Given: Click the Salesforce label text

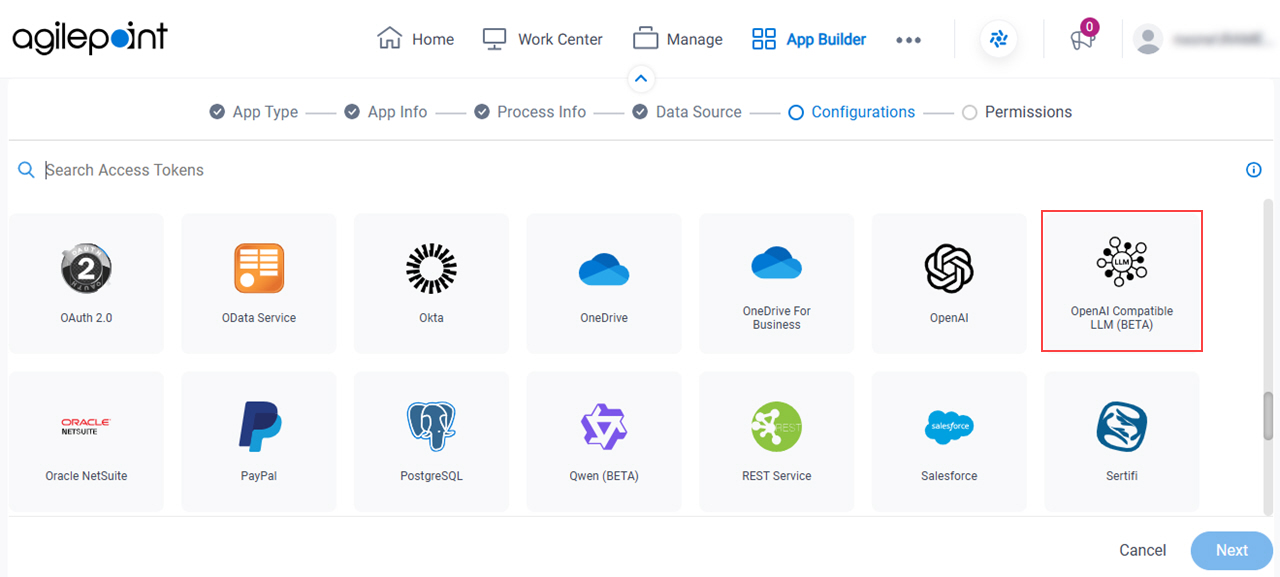Looking at the screenshot, I should click(x=949, y=476).
